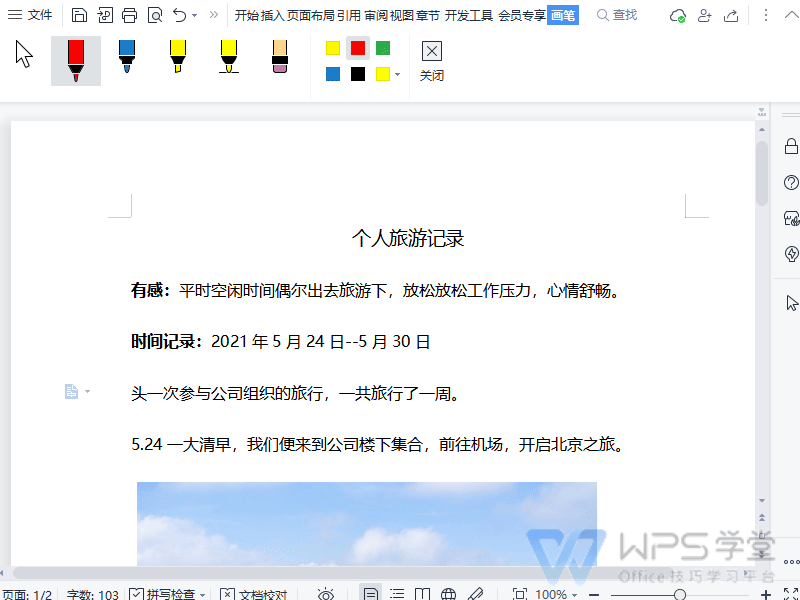The height and width of the screenshot is (600, 800).
Task: Pick the red color swatch
Action: pos(358,48)
